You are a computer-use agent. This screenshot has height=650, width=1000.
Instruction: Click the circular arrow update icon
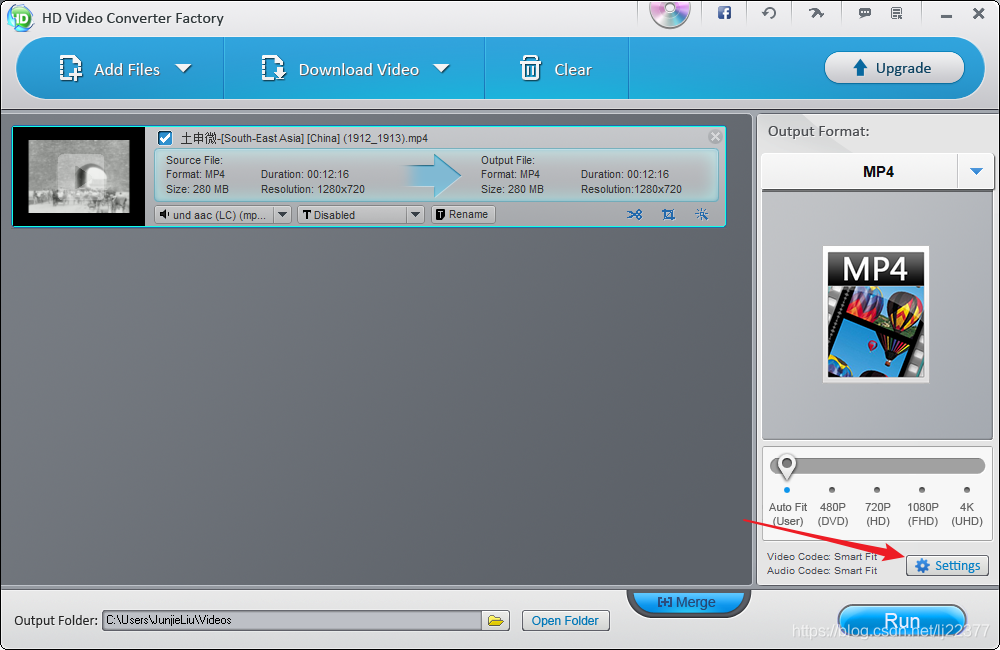pos(769,13)
